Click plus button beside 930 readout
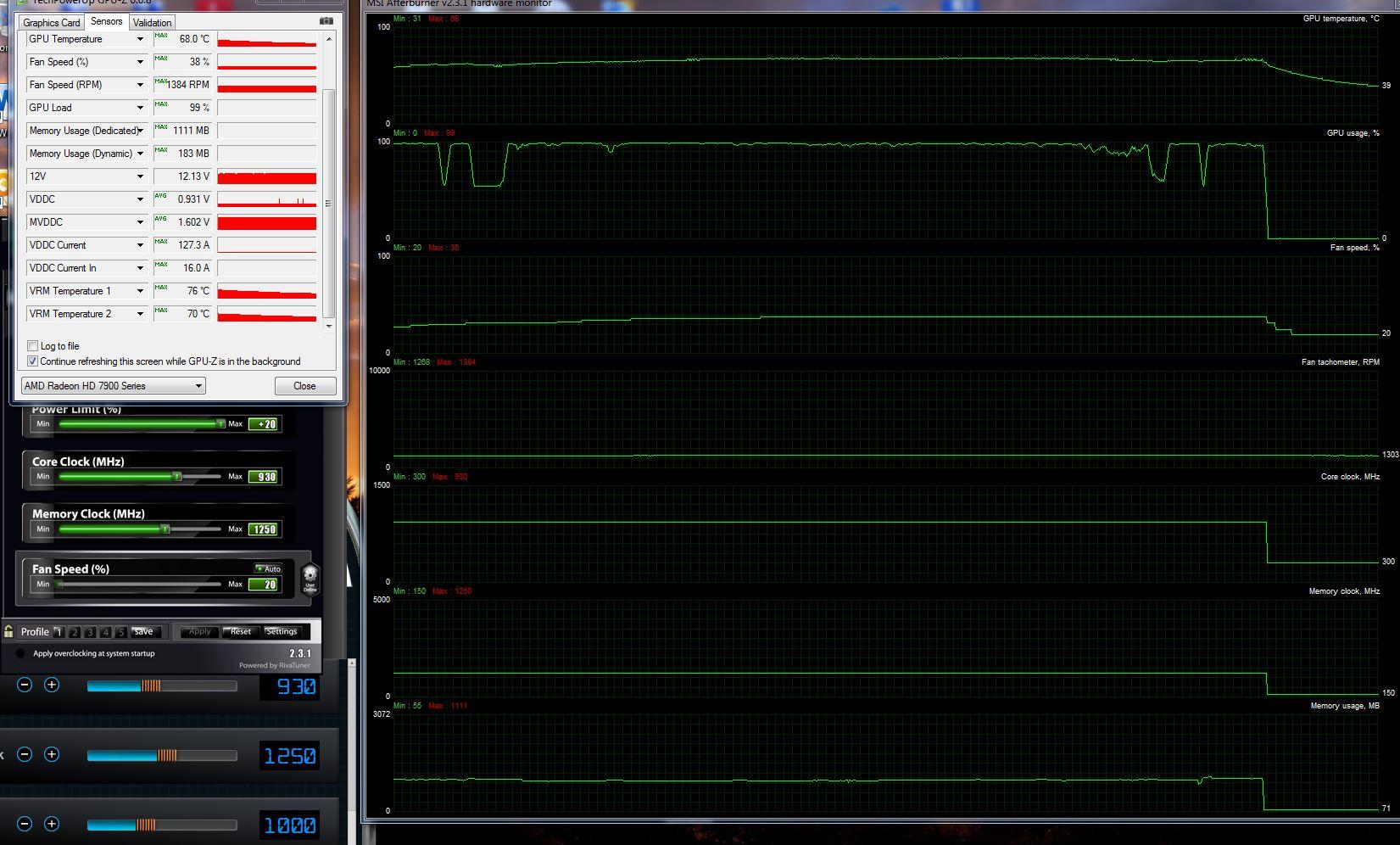The height and width of the screenshot is (845, 1400). coord(52,685)
